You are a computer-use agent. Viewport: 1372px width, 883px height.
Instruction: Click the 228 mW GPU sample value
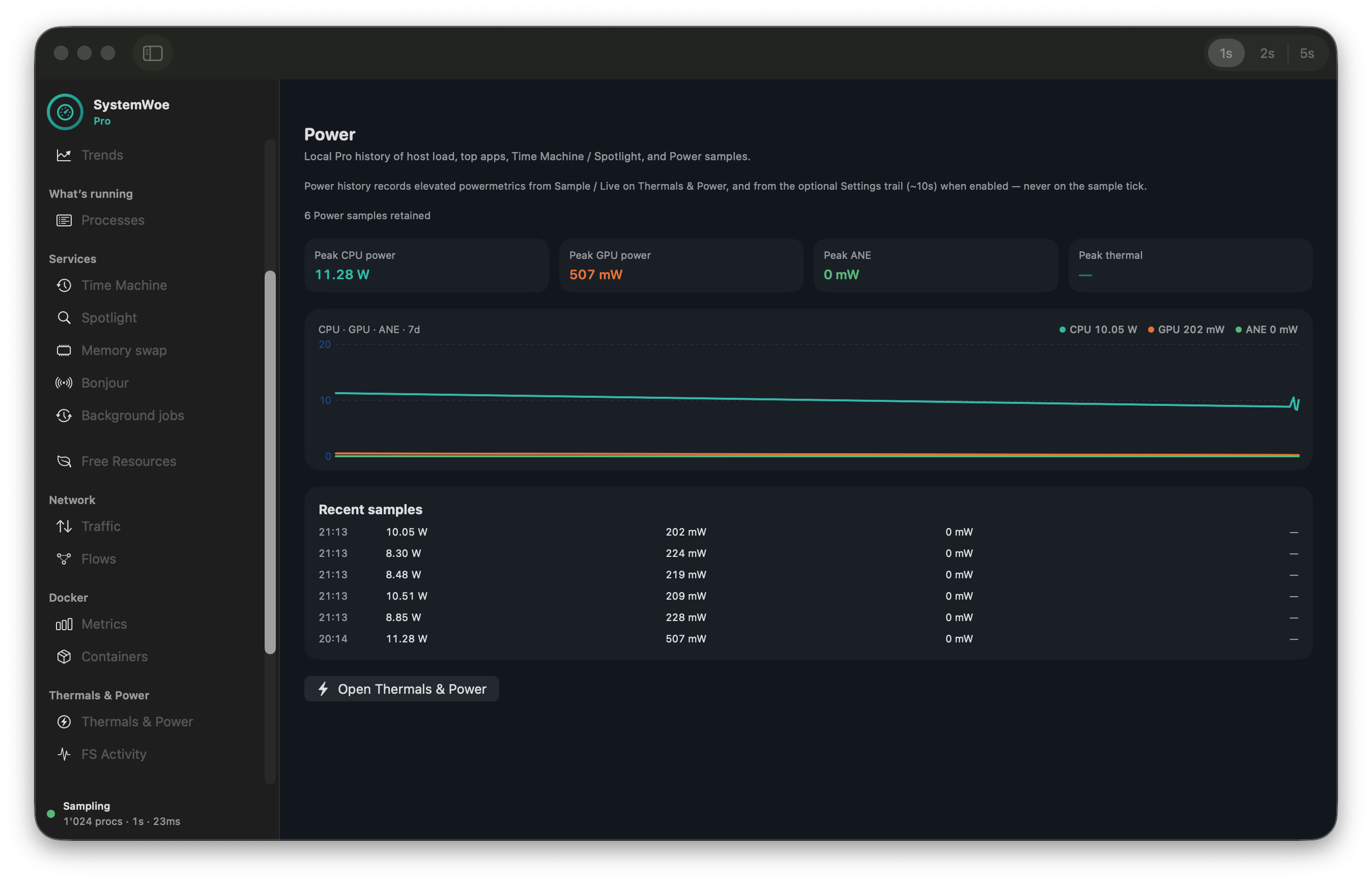pyautogui.click(x=686, y=617)
